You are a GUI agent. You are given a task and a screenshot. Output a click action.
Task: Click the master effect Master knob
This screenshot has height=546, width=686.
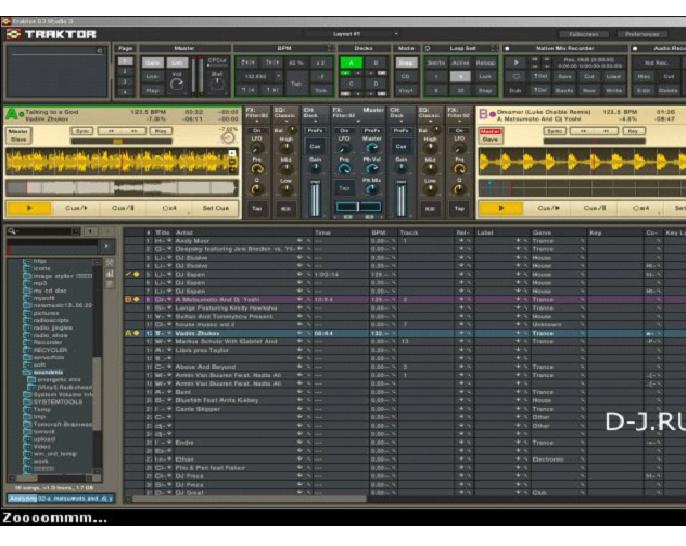click(x=372, y=149)
